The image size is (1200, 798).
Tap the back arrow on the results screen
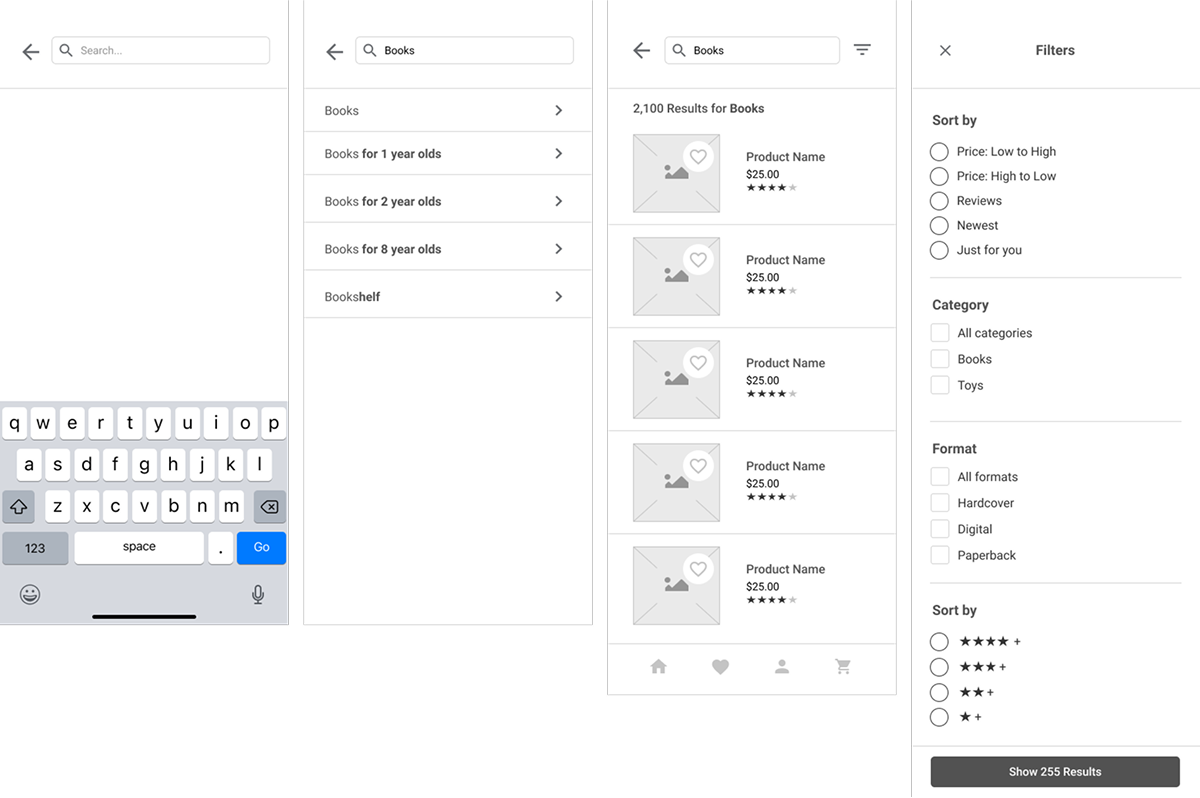(x=642, y=50)
